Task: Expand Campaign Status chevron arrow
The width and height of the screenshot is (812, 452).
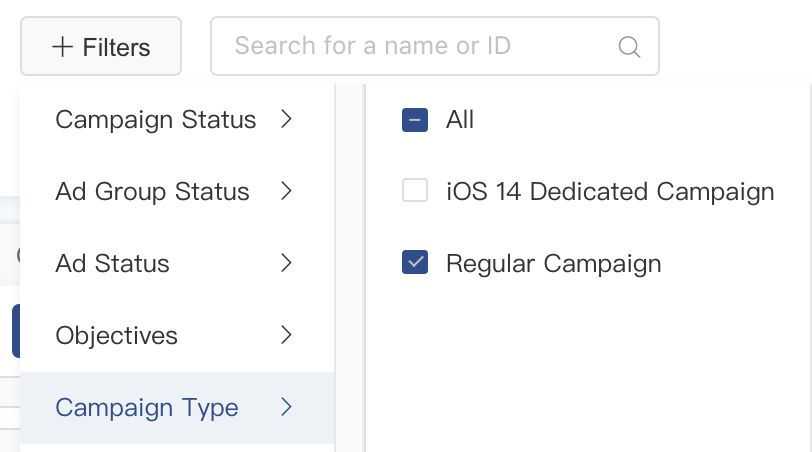Action: pyautogui.click(x=286, y=119)
